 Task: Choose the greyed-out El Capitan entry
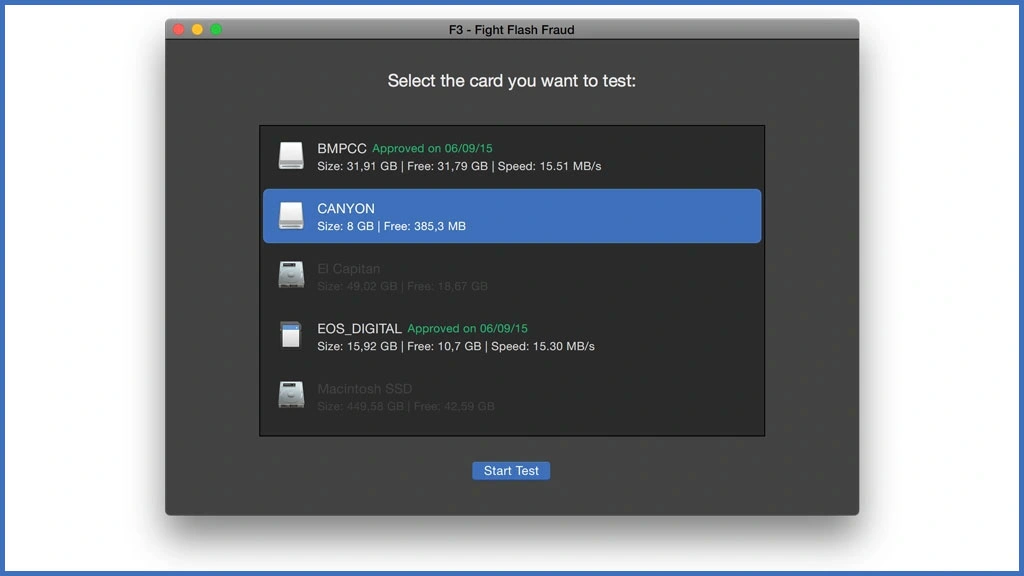point(348,268)
